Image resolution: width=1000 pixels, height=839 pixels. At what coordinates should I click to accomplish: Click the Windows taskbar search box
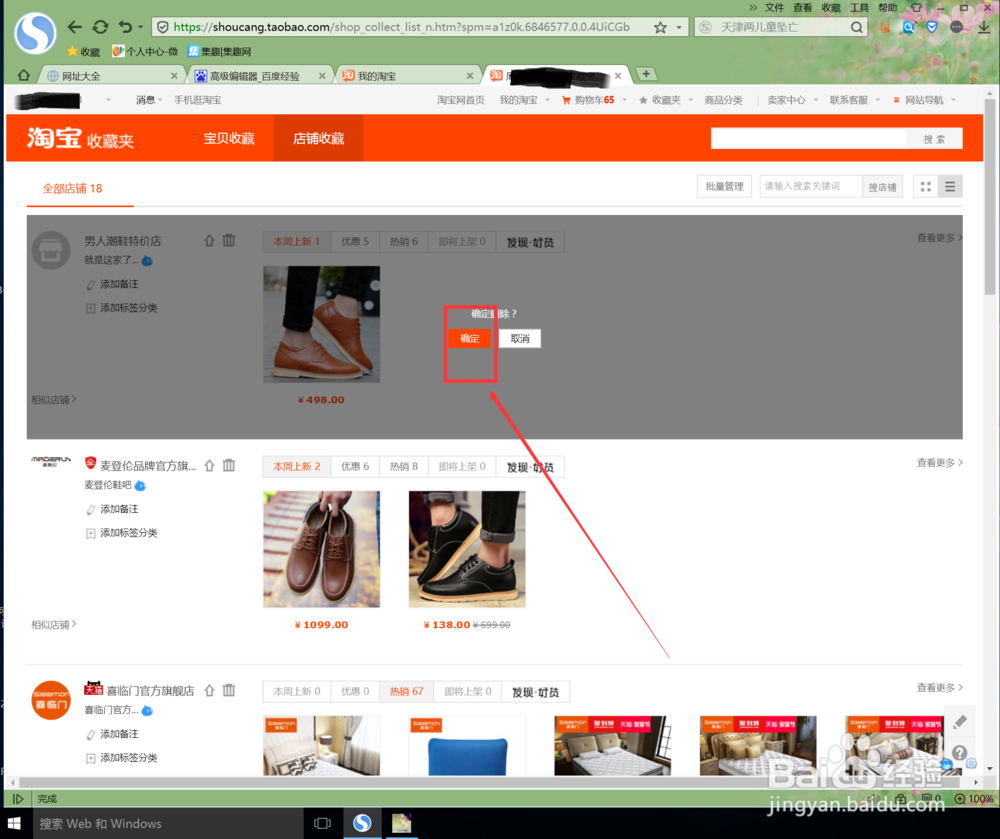point(167,823)
